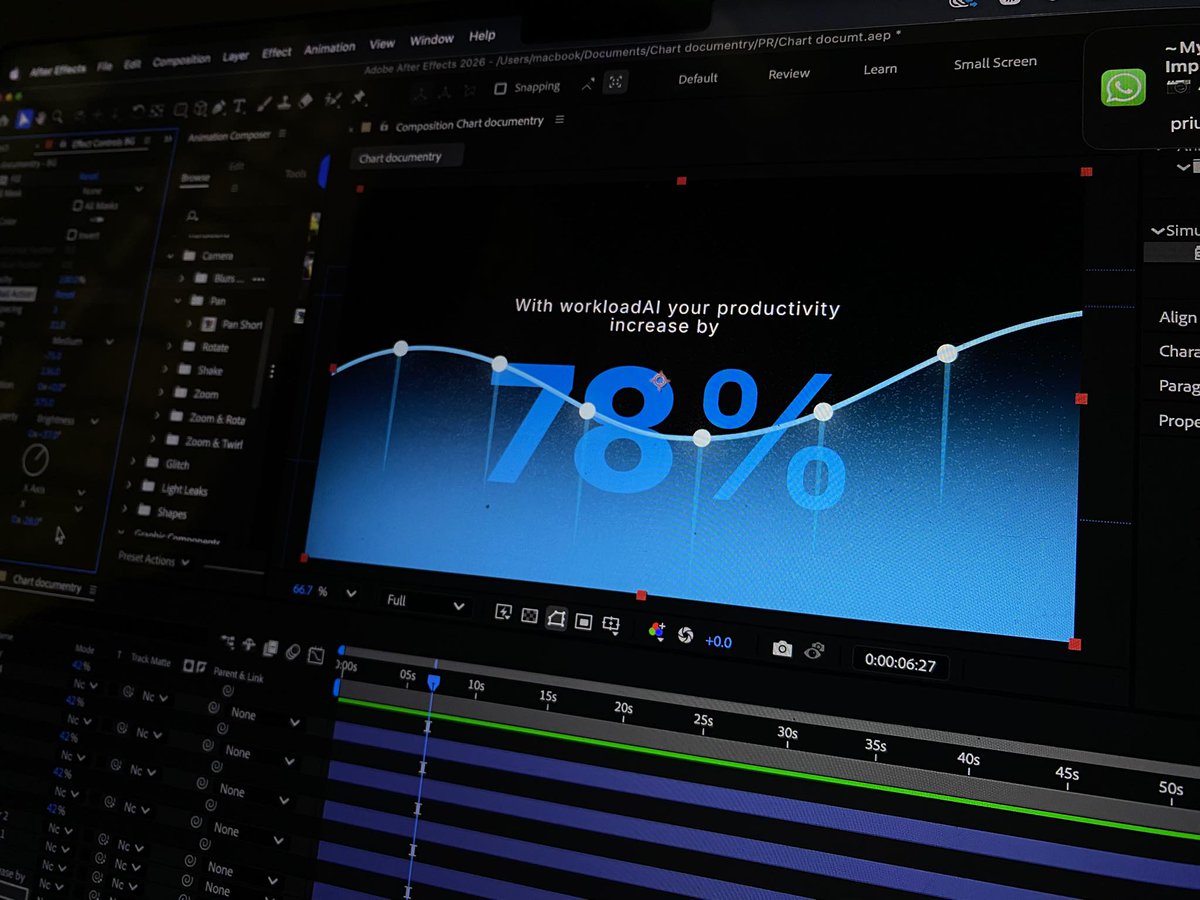This screenshot has width=1200, height=900.
Task: Open the show channel color icon
Action: coord(657,631)
